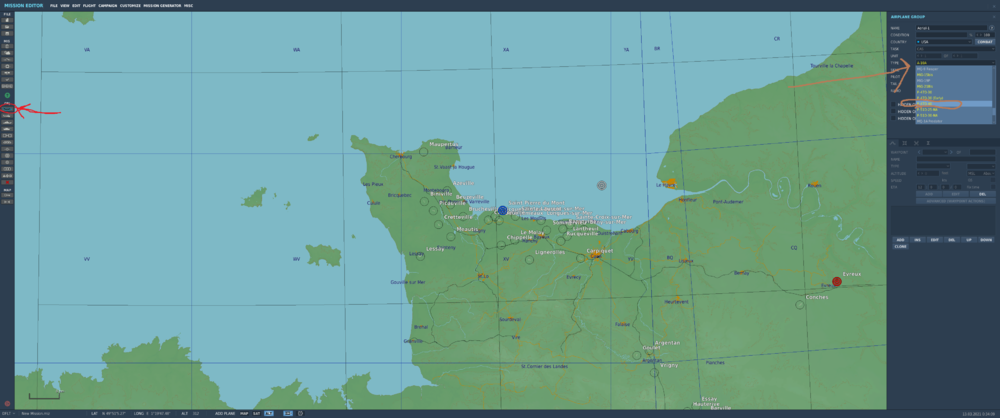Open the MISSION GENERATOR menu

coord(162,5)
